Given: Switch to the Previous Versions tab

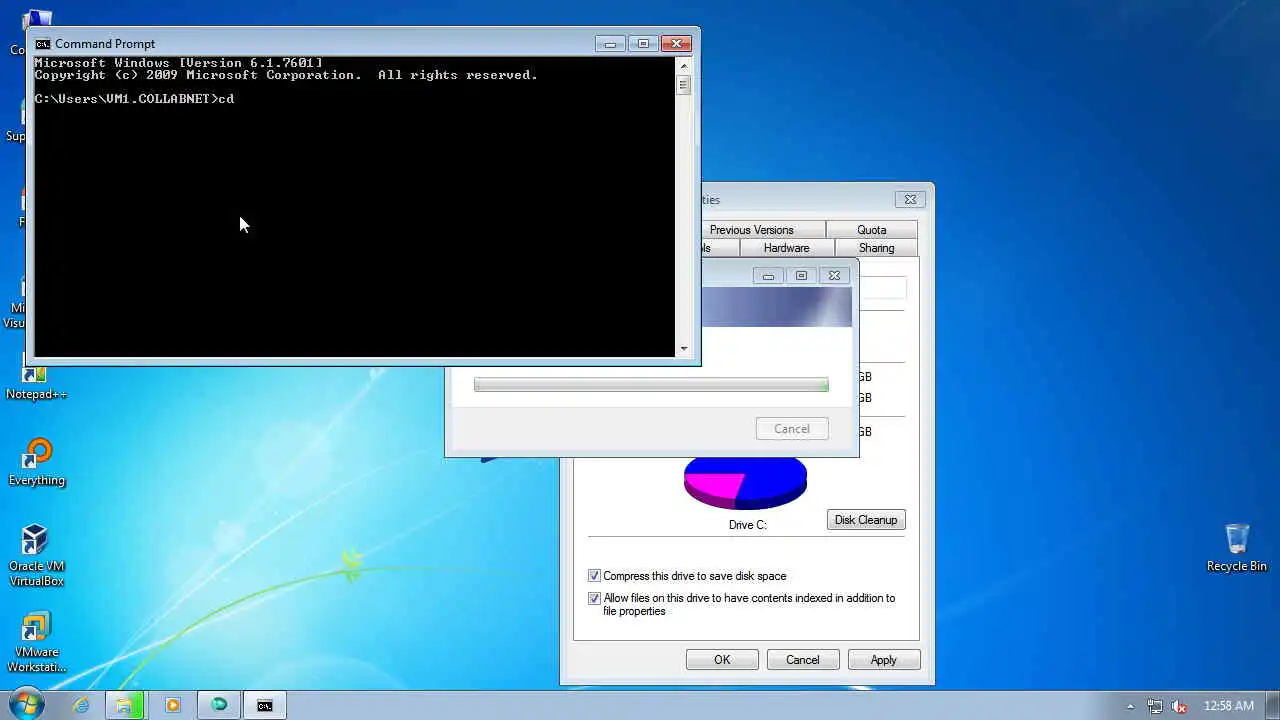Looking at the screenshot, I should (751, 230).
